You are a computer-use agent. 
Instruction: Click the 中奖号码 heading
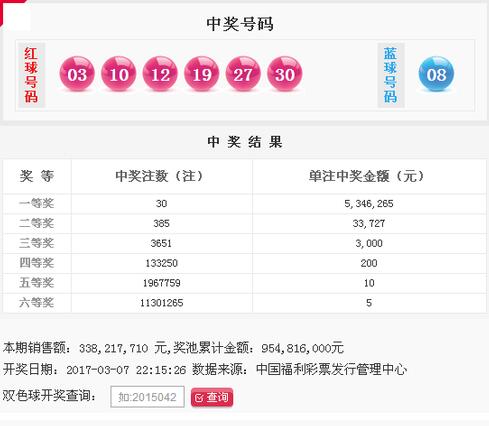[240, 24]
